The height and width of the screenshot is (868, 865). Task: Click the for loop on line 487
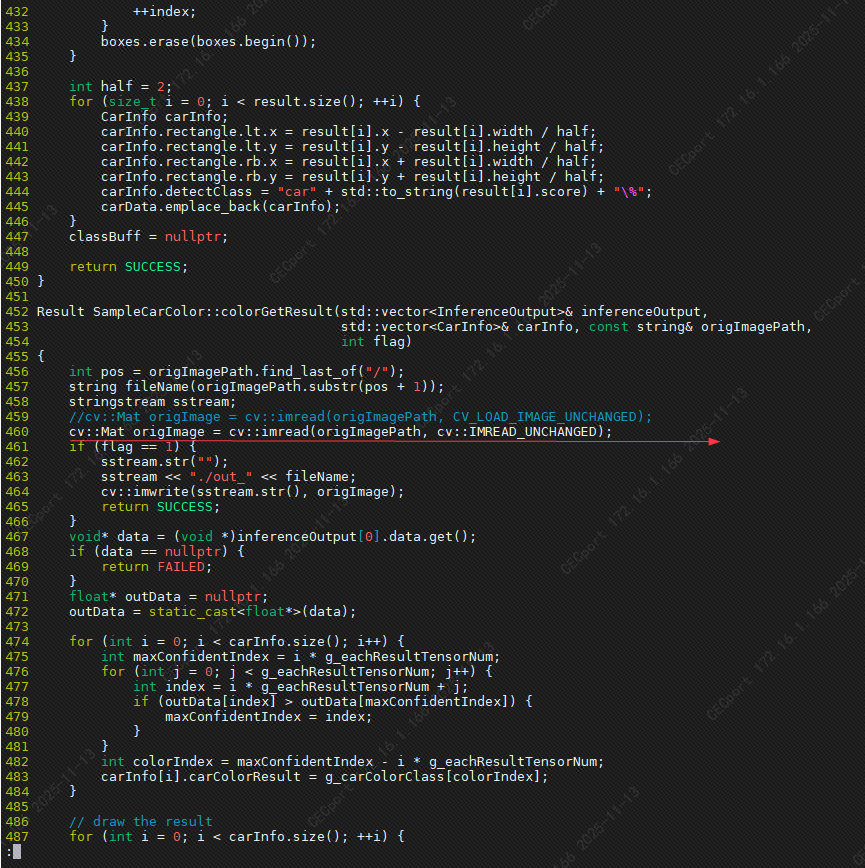pos(237,836)
